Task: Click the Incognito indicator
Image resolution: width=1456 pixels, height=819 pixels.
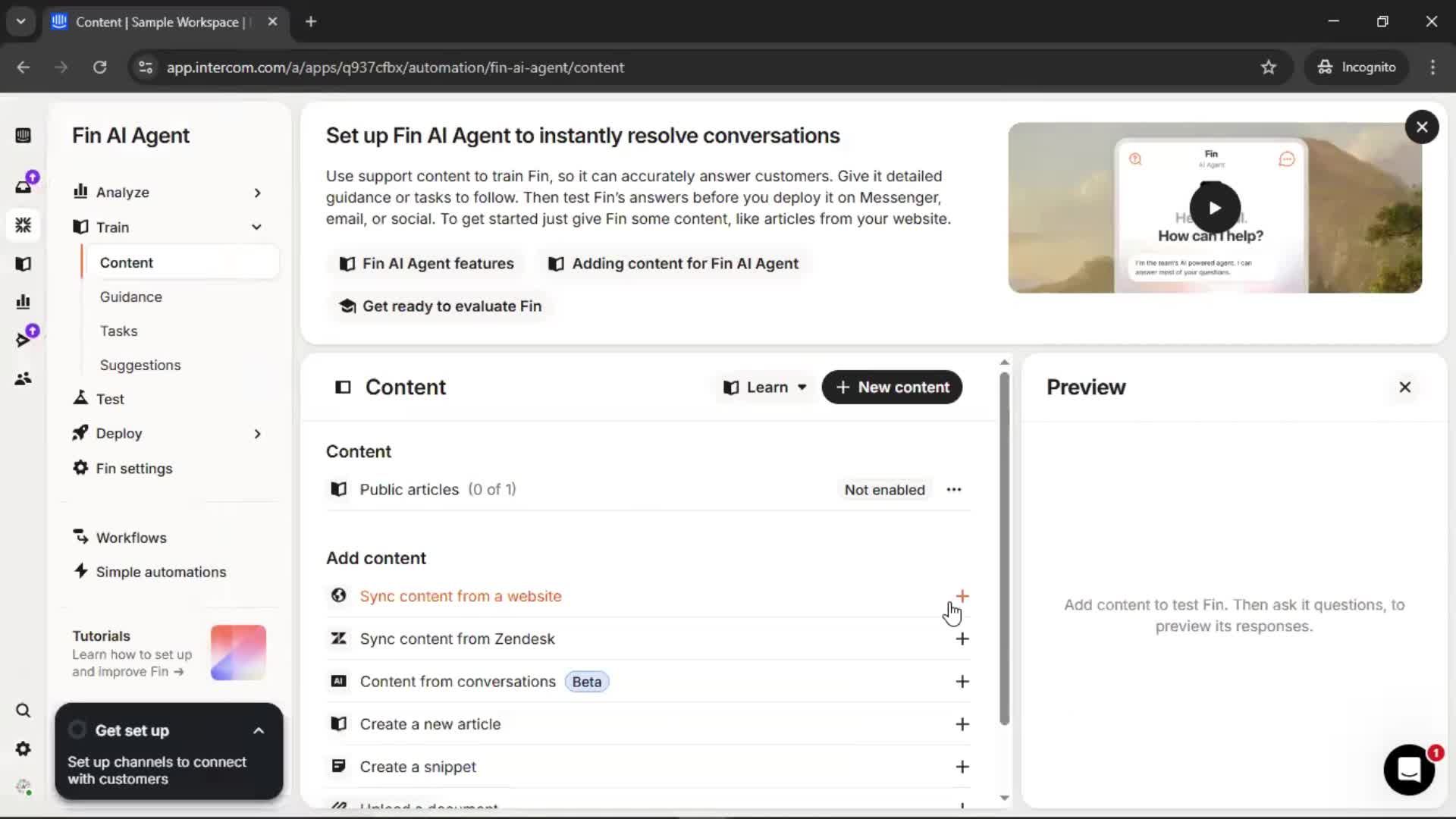Action: 1356,67
